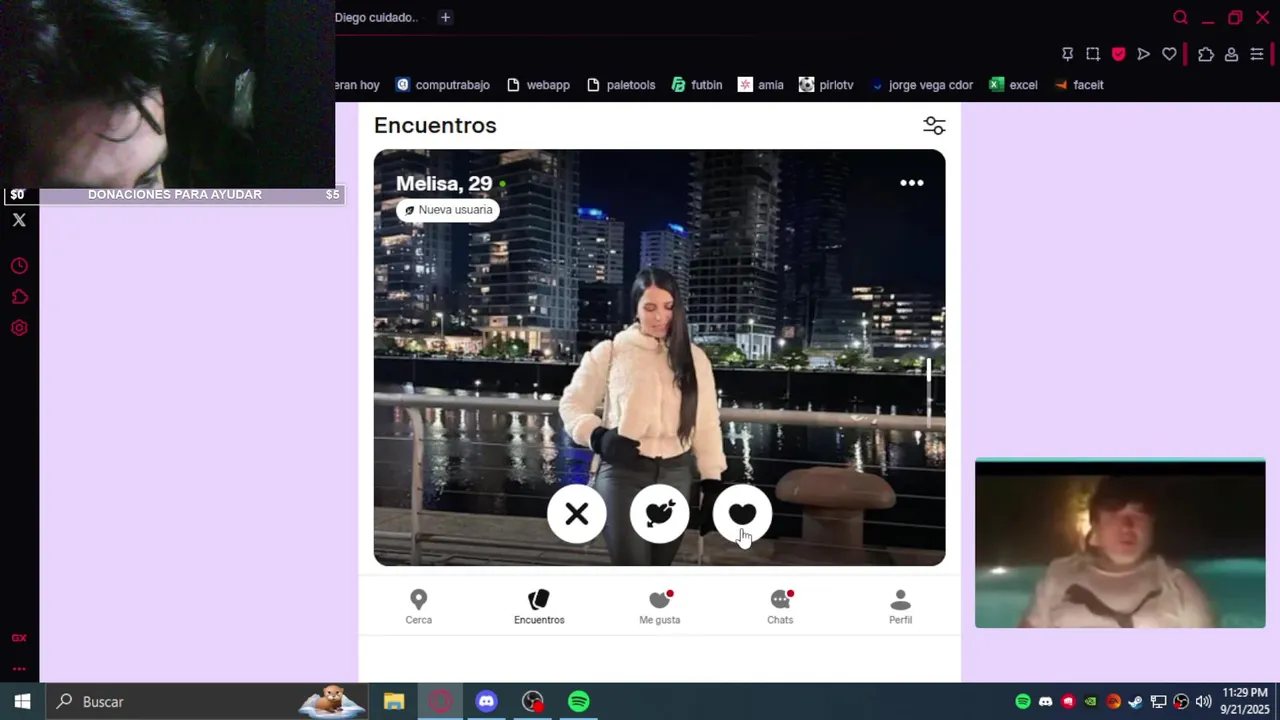Open the jorge vega cdor bookmark
The image size is (1280, 720).
pyautogui.click(x=921, y=85)
